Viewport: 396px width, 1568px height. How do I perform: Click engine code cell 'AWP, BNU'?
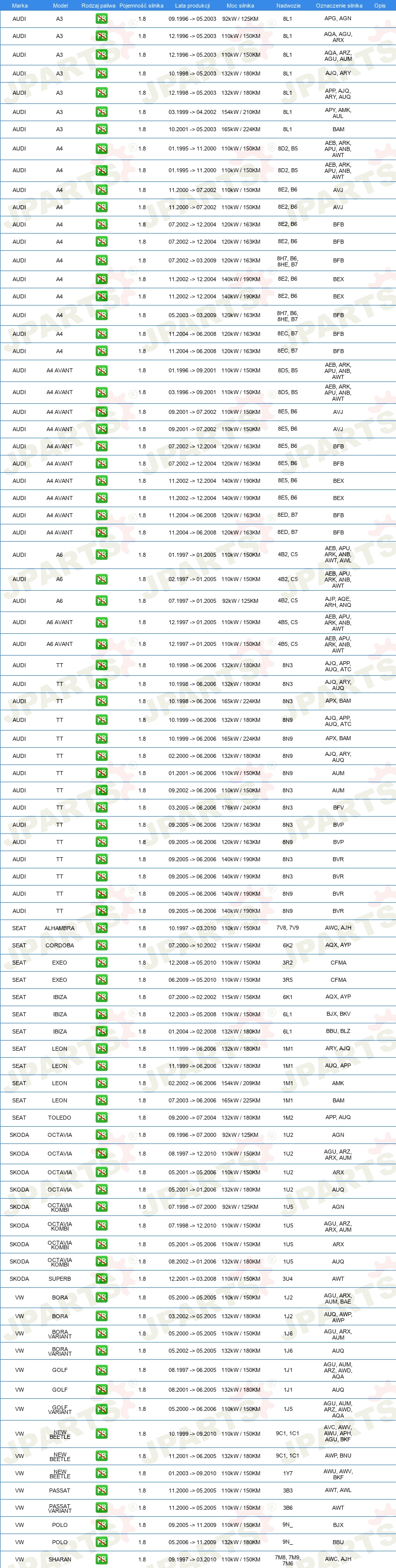pyautogui.click(x=338, y=1456)
